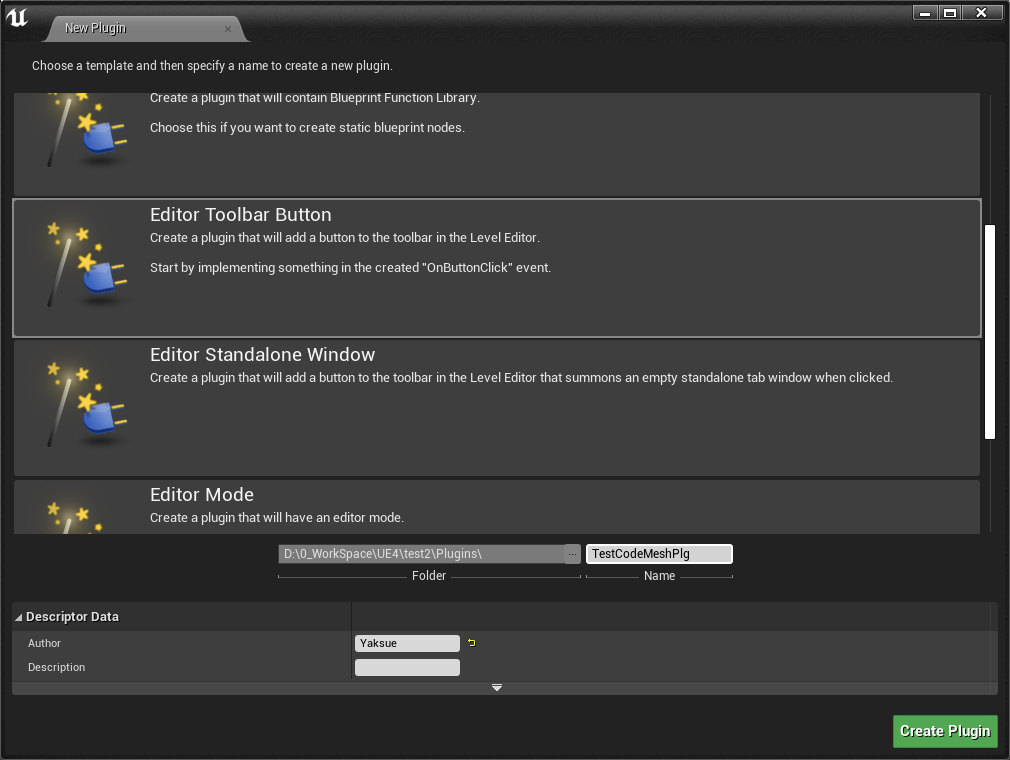Click the revert-to-default arrow beside Author field
Screen dimensions: 1010x760
pos(471,643)
